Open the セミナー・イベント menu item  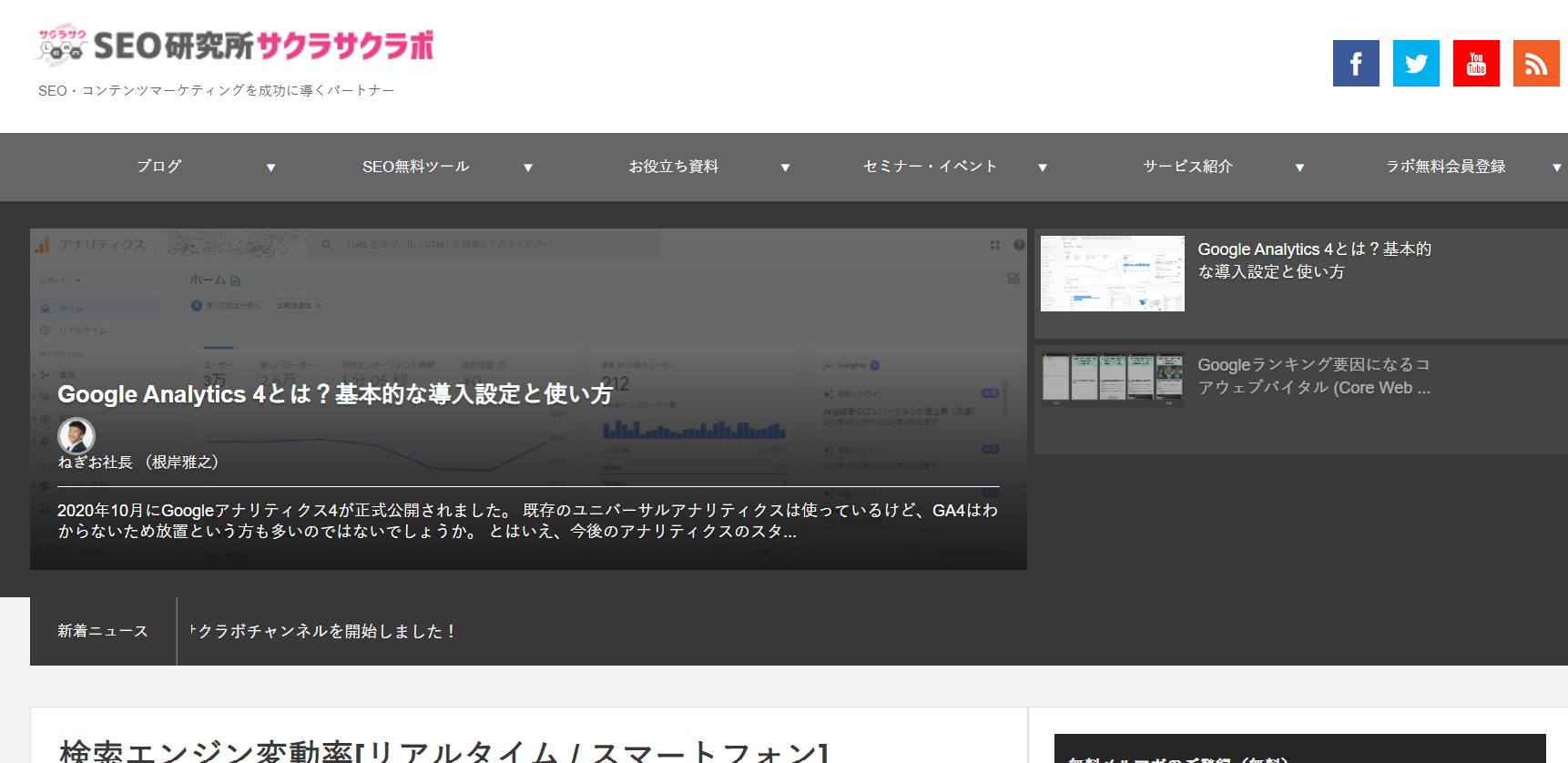point(930,167)
